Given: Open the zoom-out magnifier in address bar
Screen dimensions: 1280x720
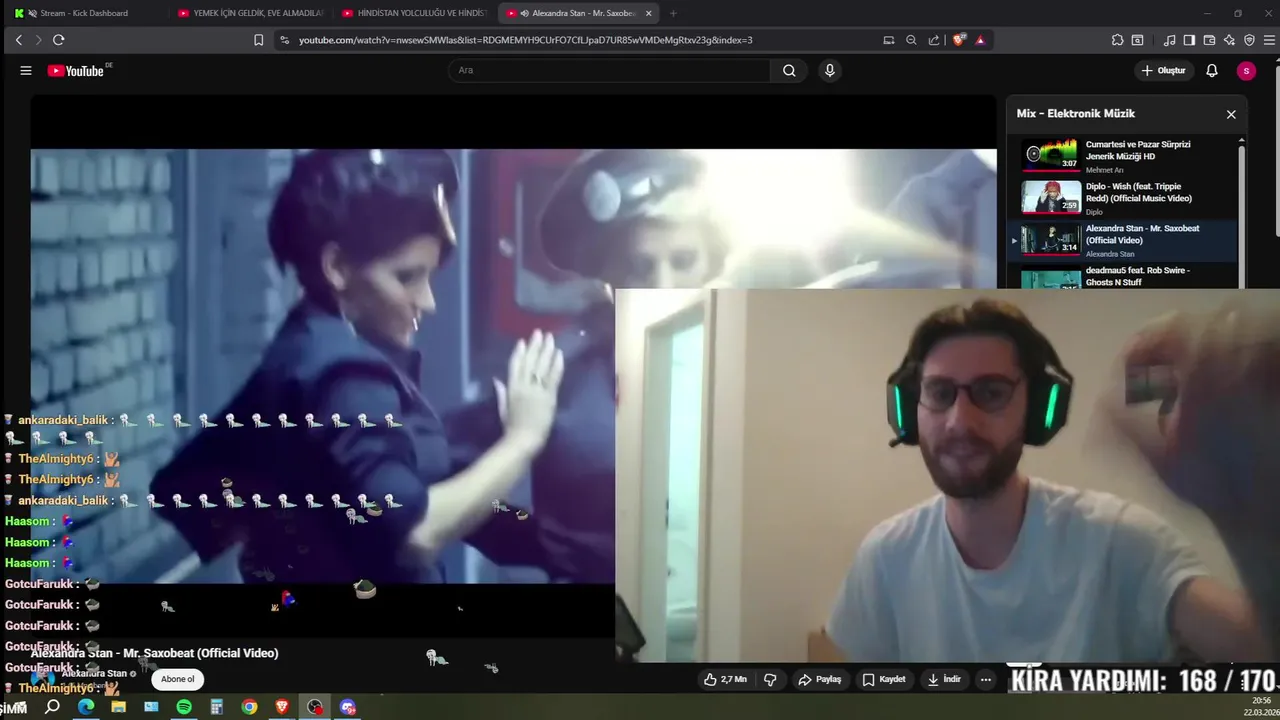Looking at the screenshot, I should [911, 40].
